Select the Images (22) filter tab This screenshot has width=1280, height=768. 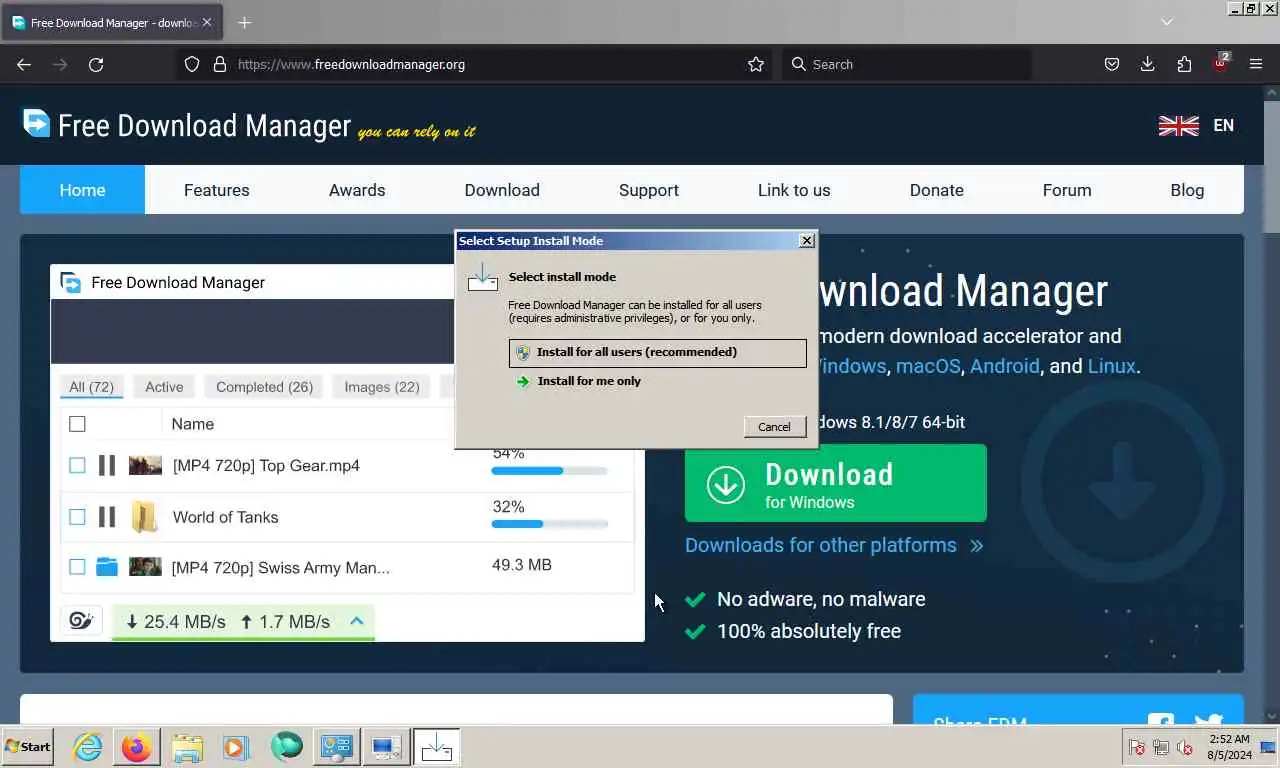[x=382, y=387]
